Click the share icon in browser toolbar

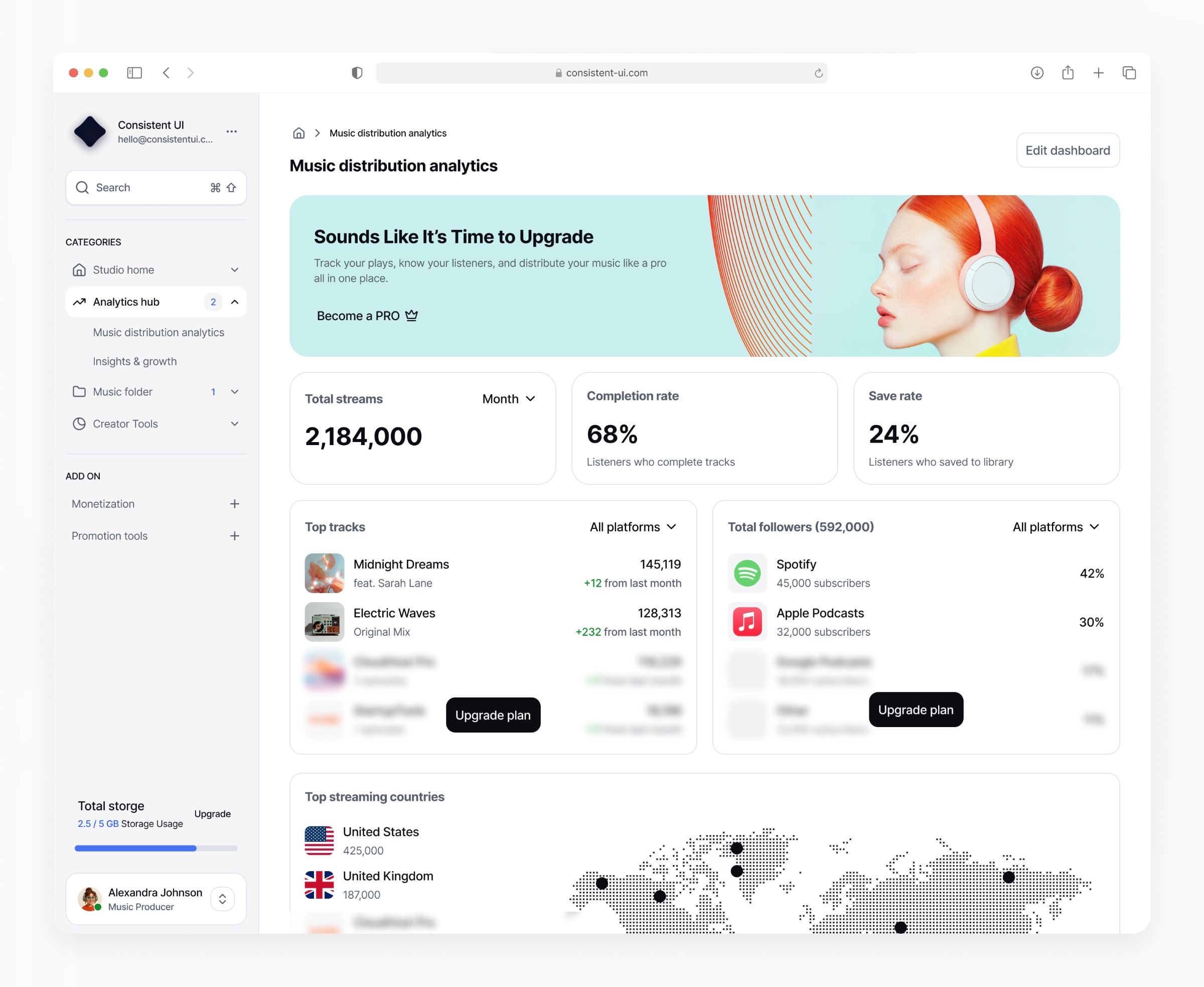tap(1068, 73)
